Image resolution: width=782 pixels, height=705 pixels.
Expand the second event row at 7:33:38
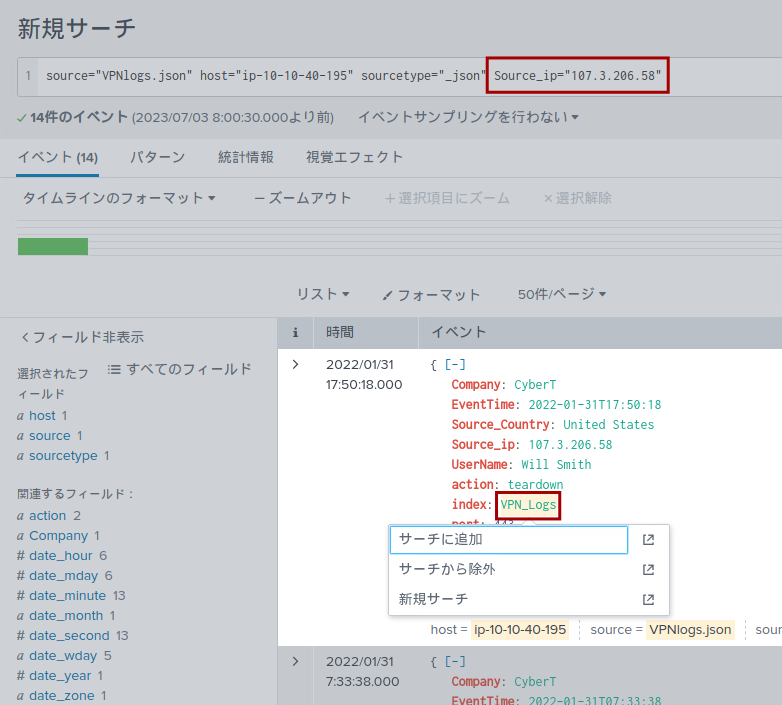(295, 662)
